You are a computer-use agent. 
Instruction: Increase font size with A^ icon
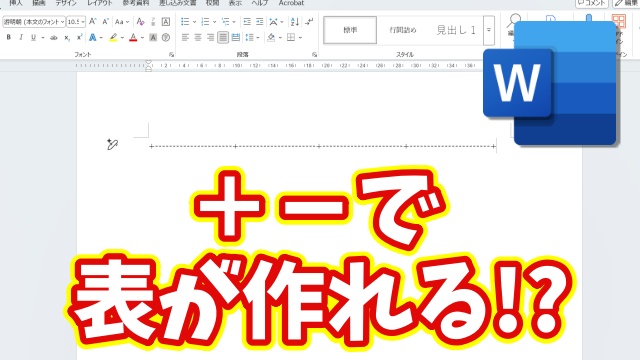pos(93,21)
